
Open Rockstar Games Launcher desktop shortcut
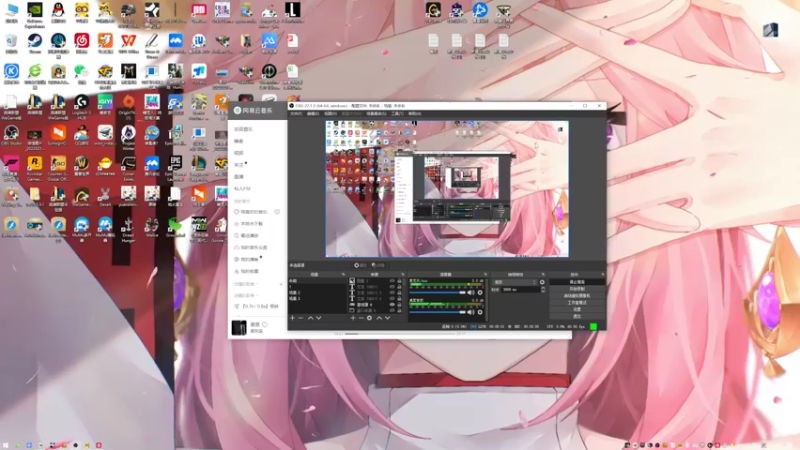coord(35,168)
